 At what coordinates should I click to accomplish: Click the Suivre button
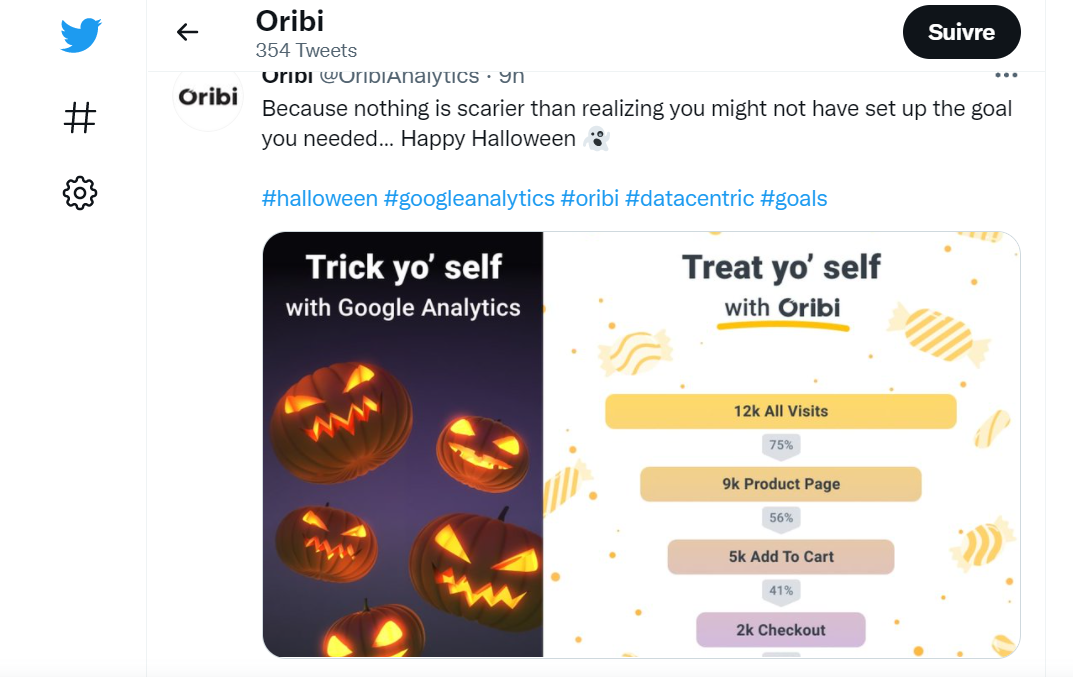coord(961,31)
